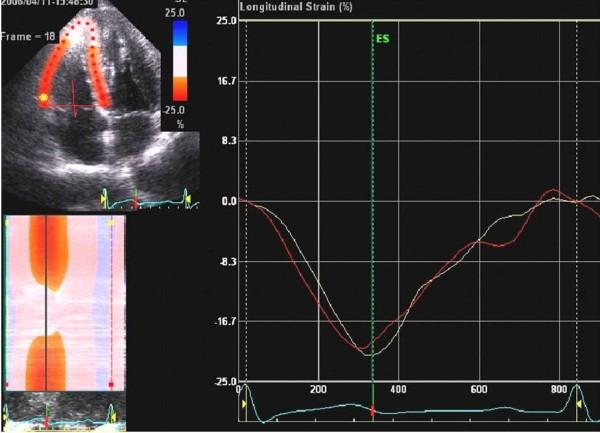The width and height of the screenshot is (600, 433).
Task: Click the yellow sample point on the myocardium
Action: [43, 98]
